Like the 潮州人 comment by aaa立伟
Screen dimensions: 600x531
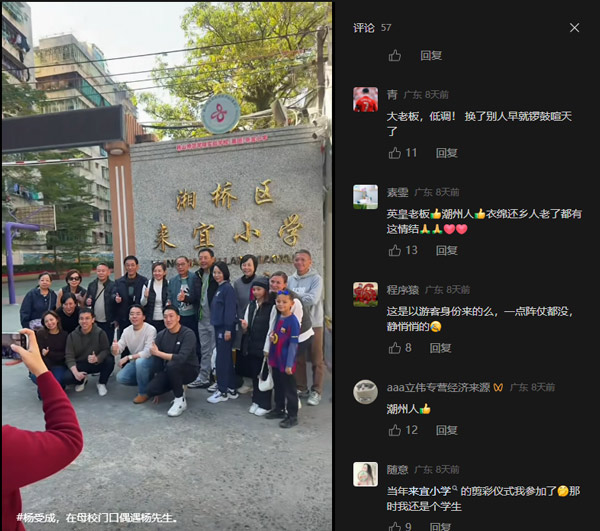pyautogui.click(x=395, y=430)
